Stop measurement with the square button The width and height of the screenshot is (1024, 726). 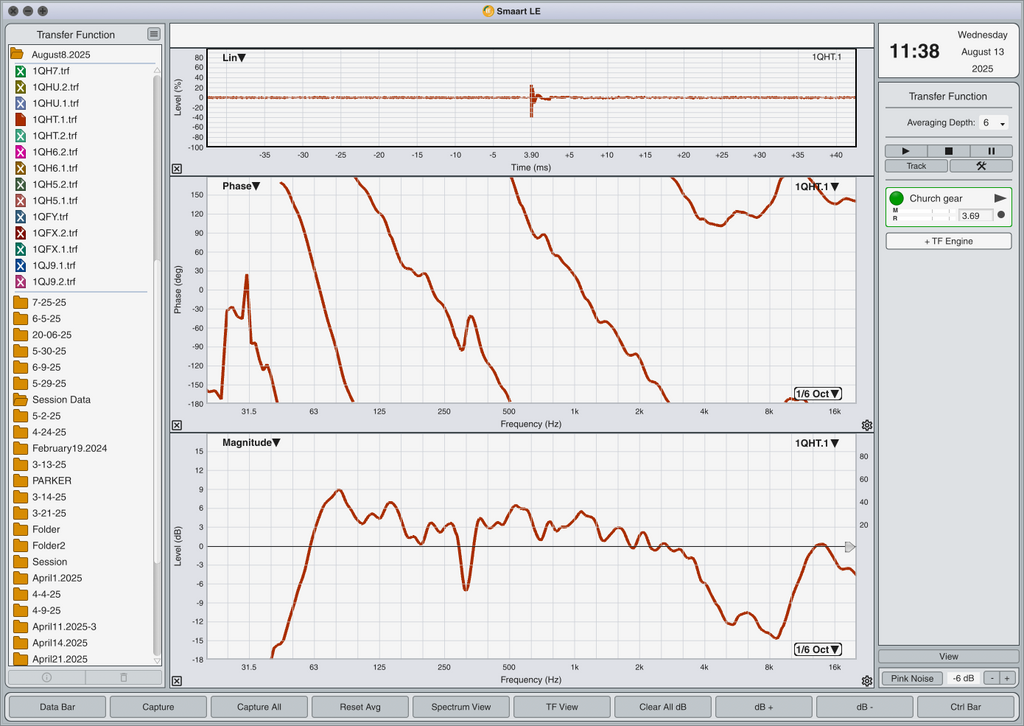tap(948, 151)
